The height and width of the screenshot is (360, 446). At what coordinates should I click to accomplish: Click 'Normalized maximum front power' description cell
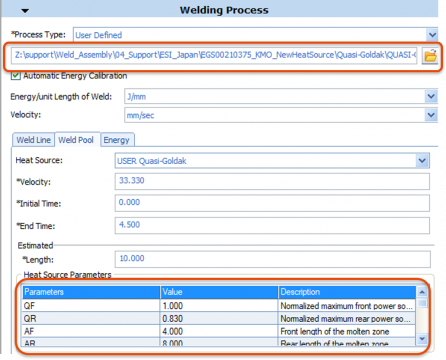click(x=347, y=305)
